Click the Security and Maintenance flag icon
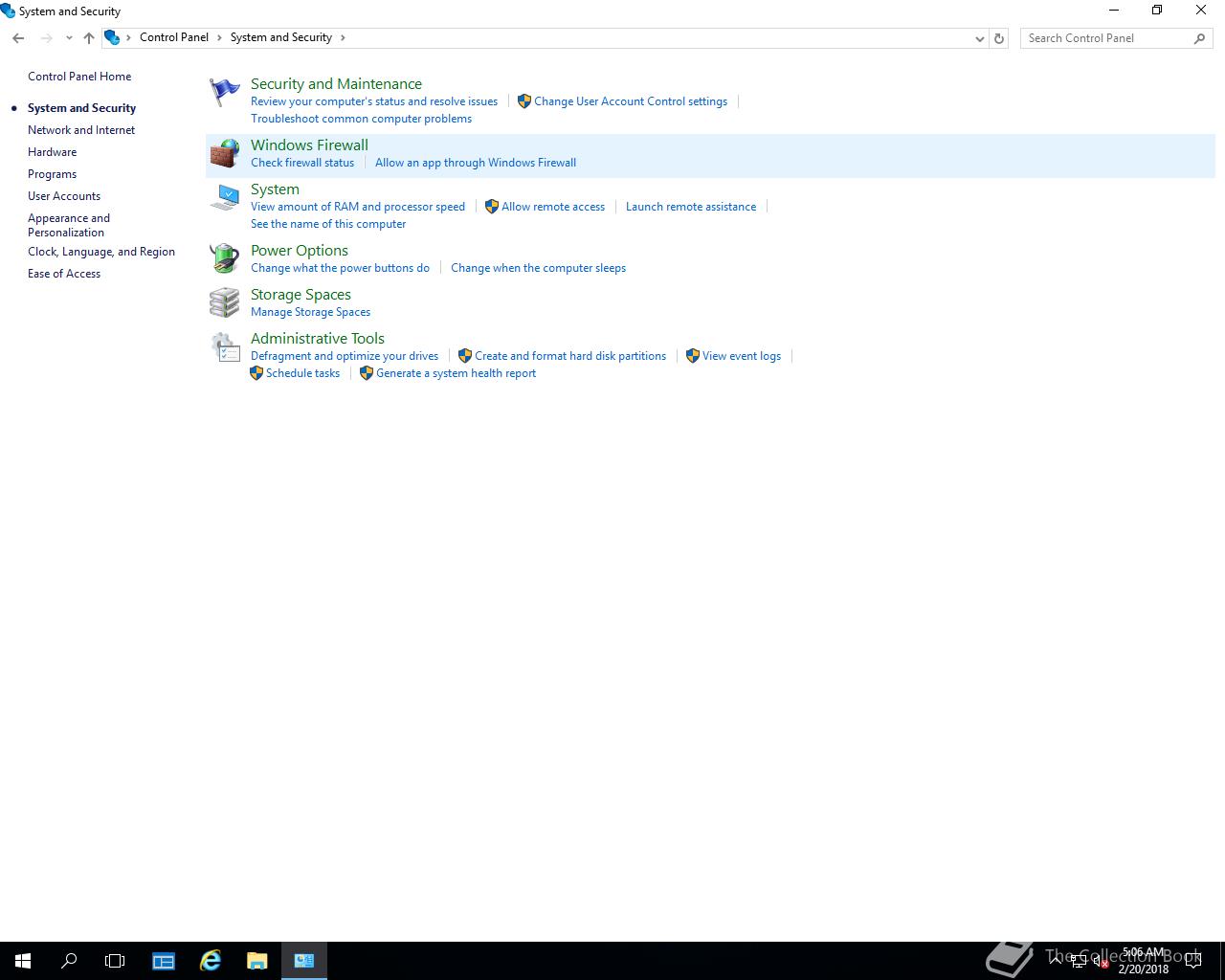This screenshot has width=1225, height=980. coord(225,92)
